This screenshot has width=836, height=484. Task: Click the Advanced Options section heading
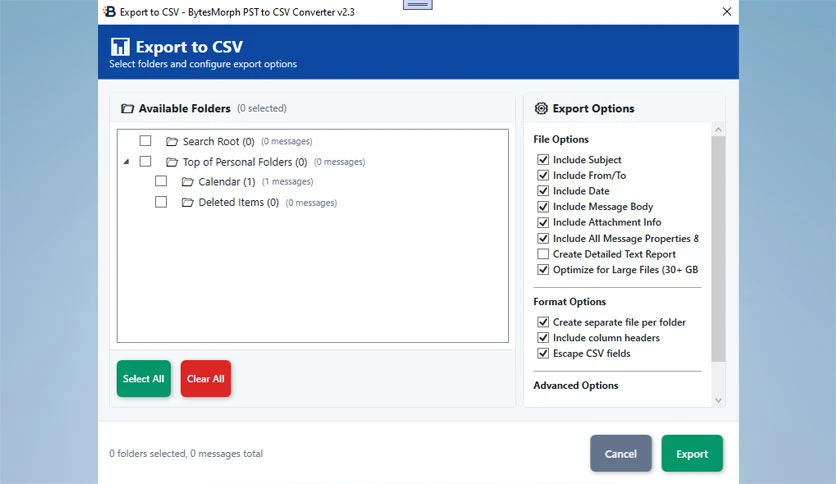(x=576, y=385)
